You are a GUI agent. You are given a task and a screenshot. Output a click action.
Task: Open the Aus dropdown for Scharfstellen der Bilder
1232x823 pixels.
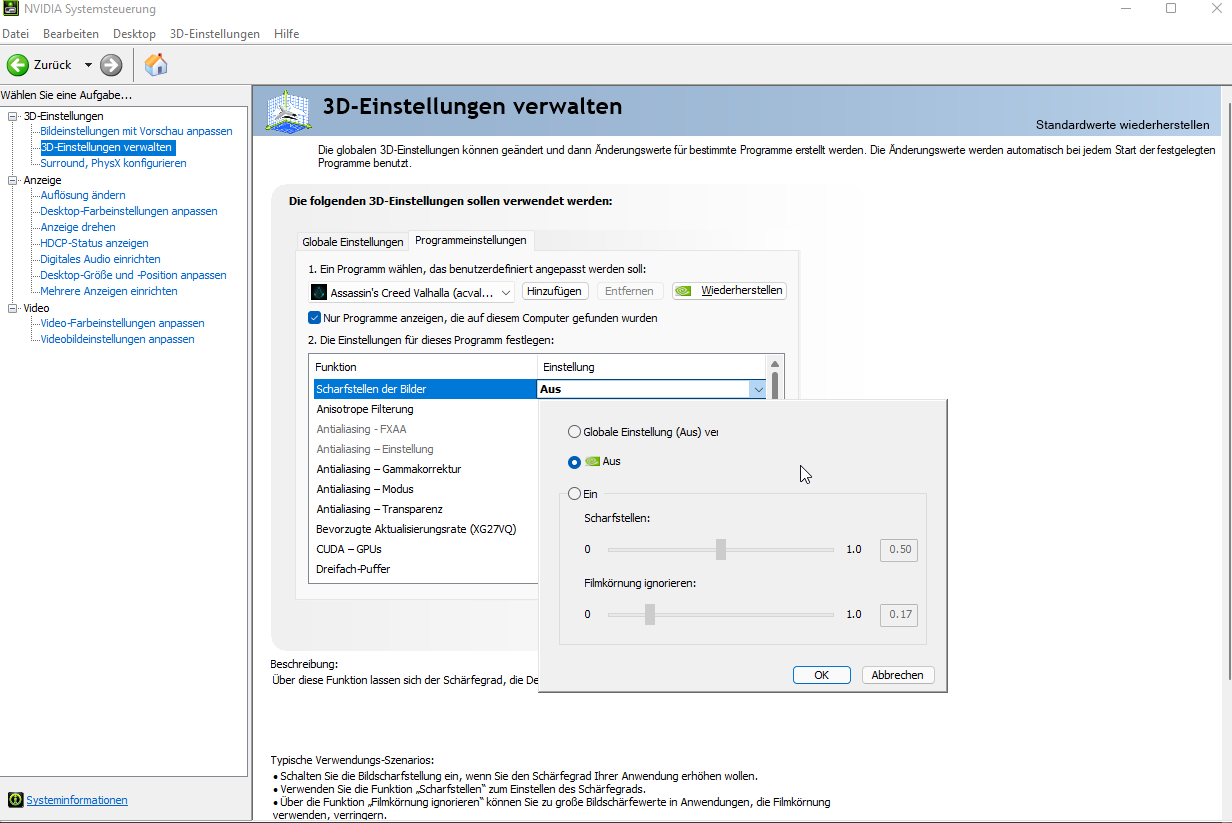[x=759, y=388]
